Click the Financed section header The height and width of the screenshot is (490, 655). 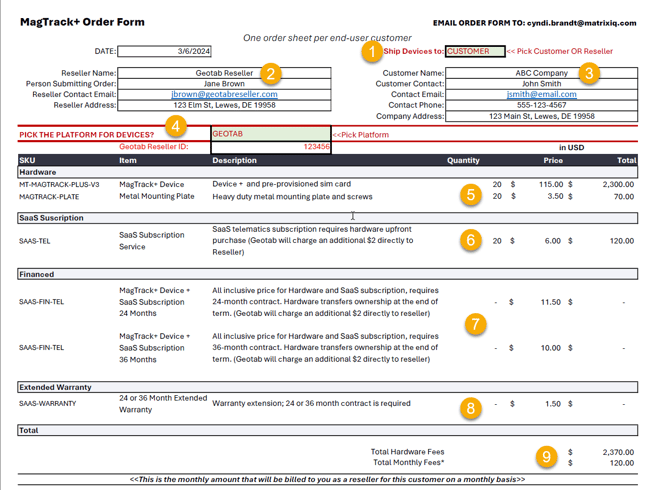(x=328, y=274)
